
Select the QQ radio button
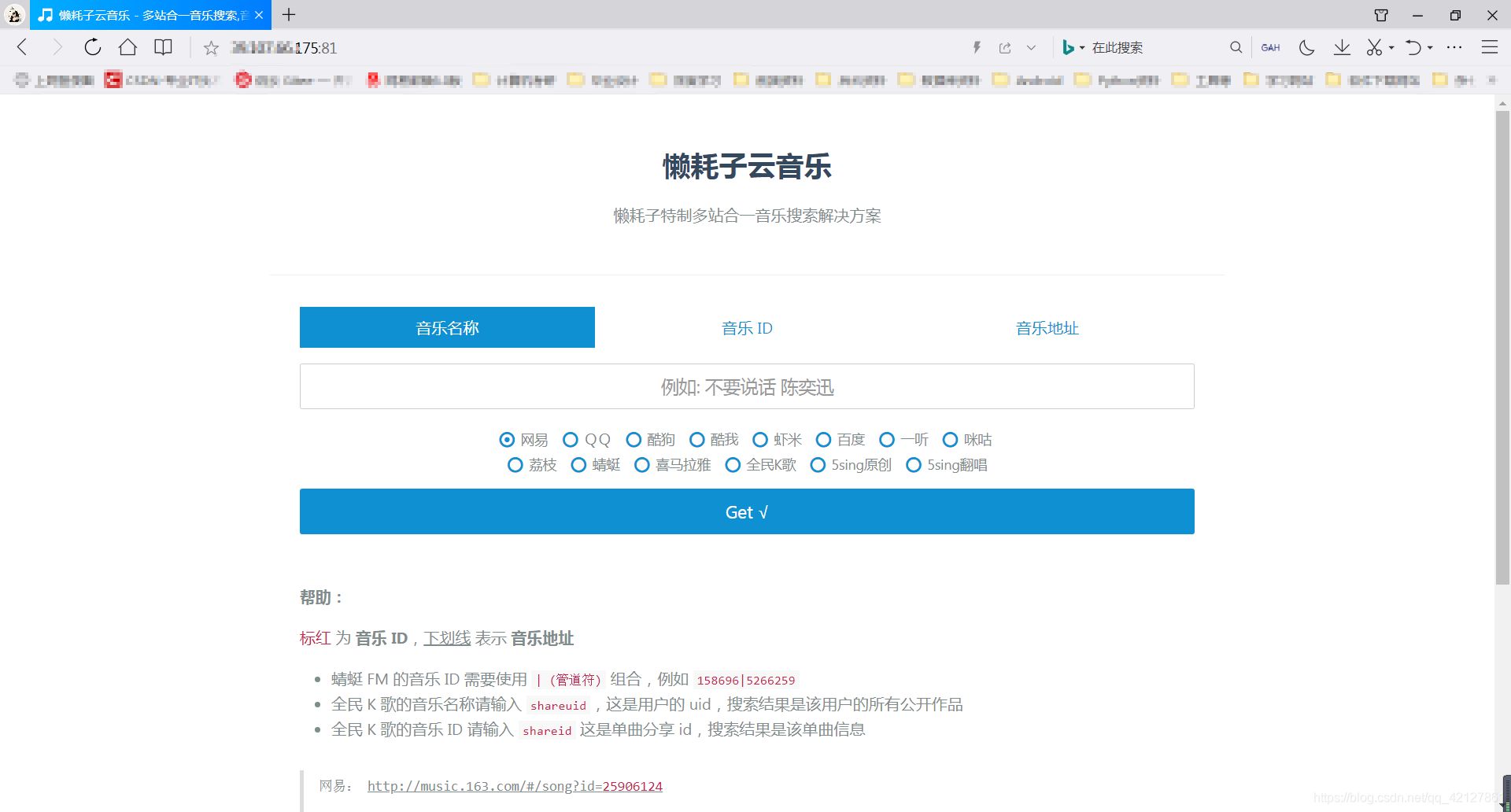(x=571, y=440)
